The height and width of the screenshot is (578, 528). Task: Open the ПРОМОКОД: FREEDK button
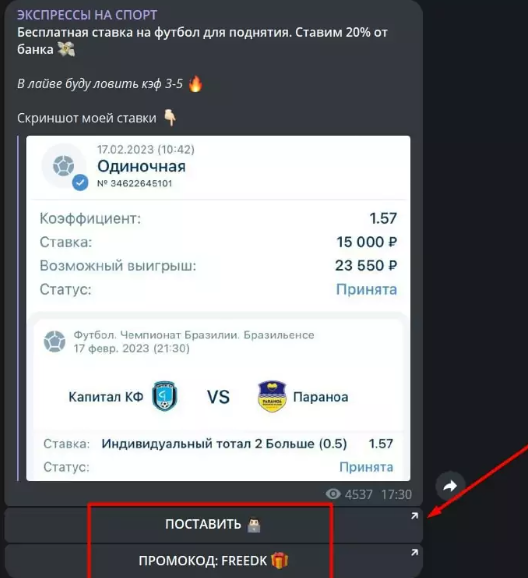(x=213, y=561)
